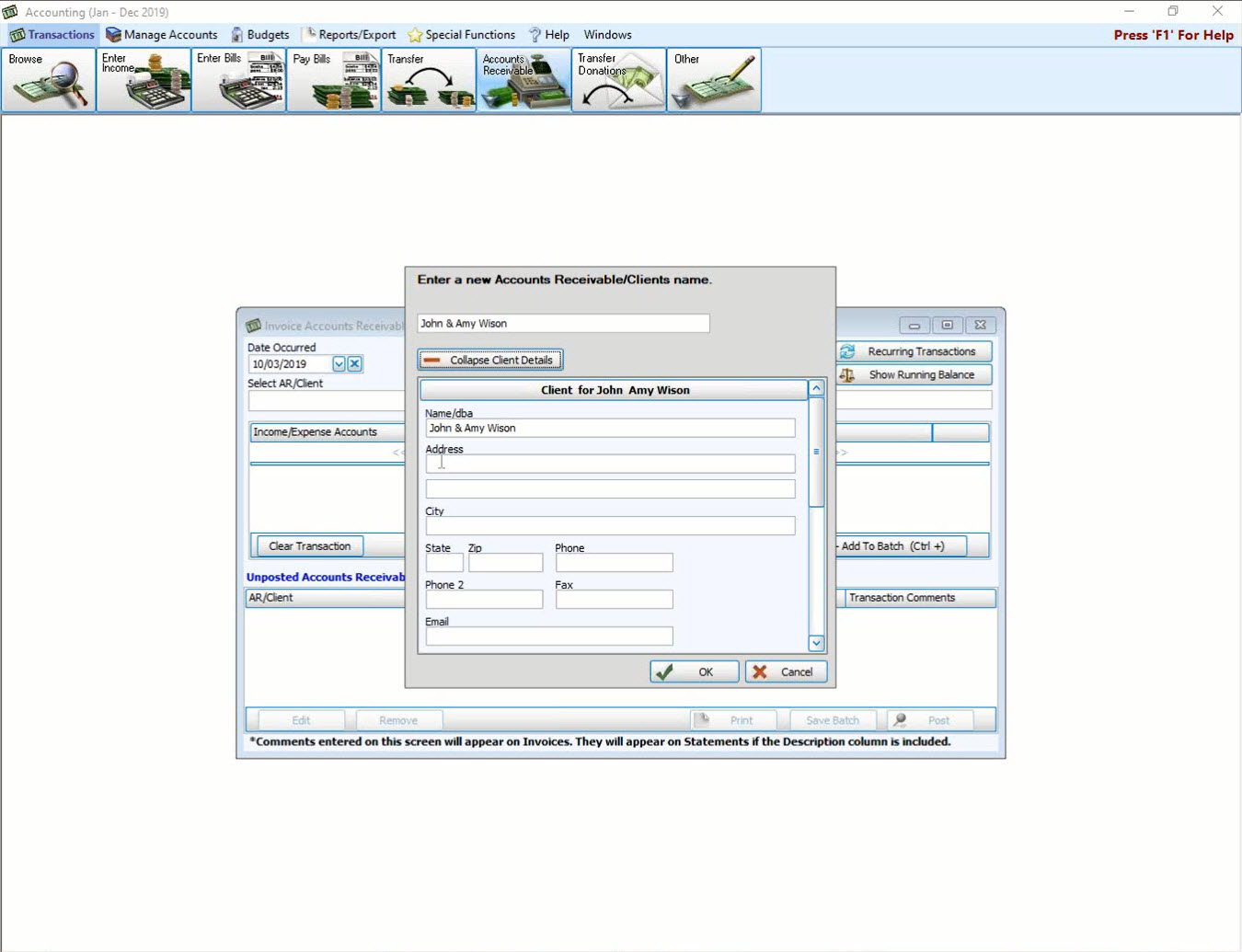Image resolution: width=1242 pixels, height=952 pixels.
Task: Open the Transfer tool
Action: pos(428,79)
